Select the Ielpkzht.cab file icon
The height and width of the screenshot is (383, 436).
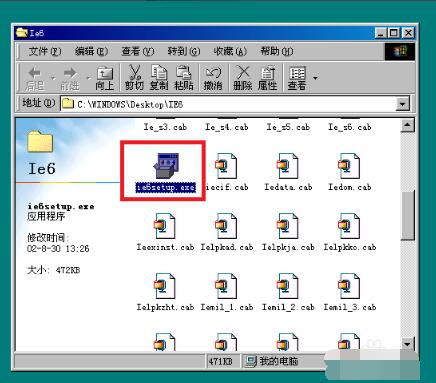[165, 286]
